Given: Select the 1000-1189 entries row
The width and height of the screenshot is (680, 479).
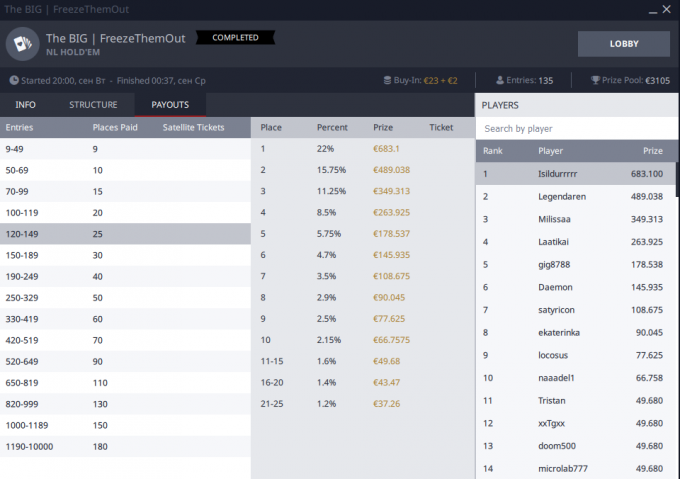Looking at the screenshot, I should pyautogui.click(x=125, y=425).
